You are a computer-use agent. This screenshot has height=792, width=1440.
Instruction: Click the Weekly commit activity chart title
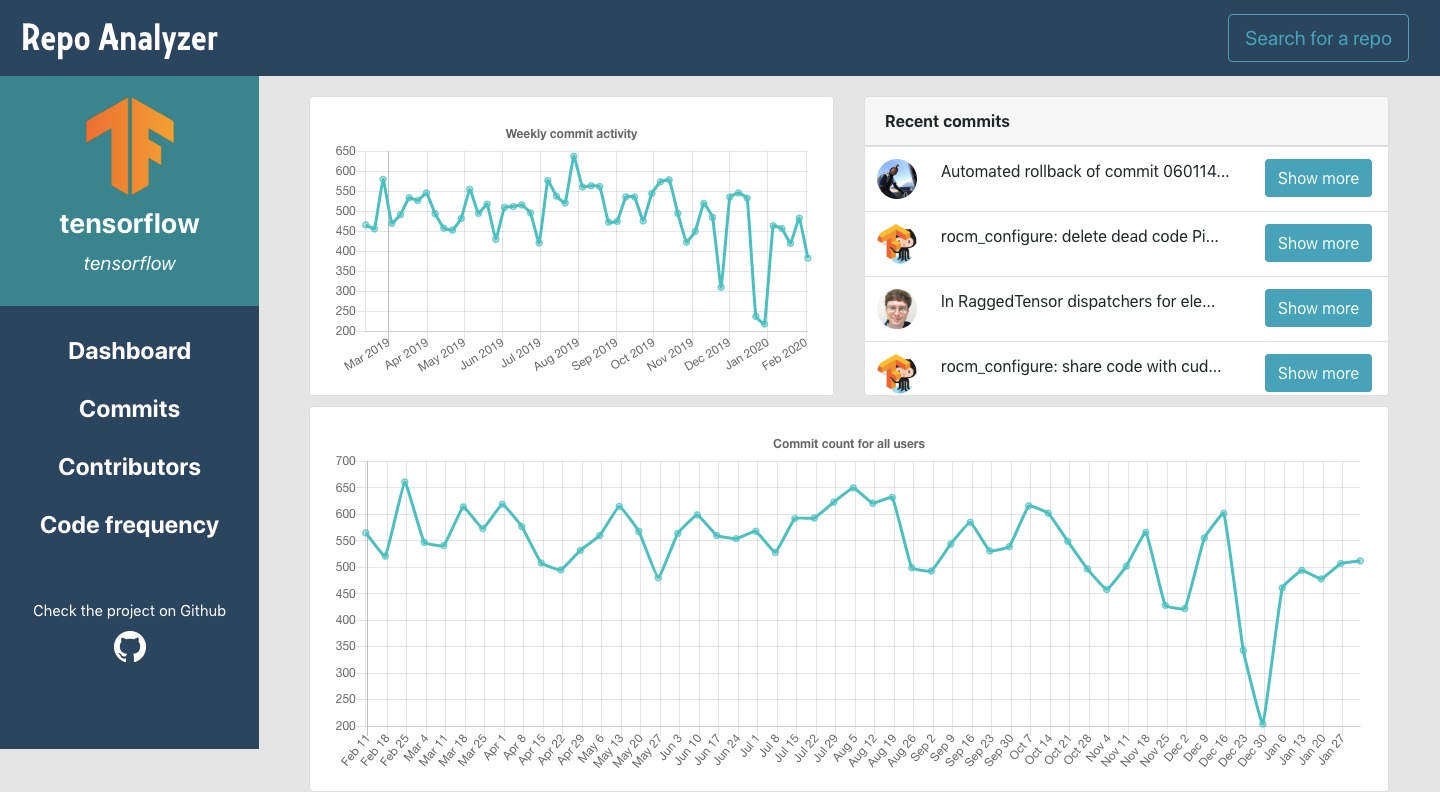click(x=571, y=133)
